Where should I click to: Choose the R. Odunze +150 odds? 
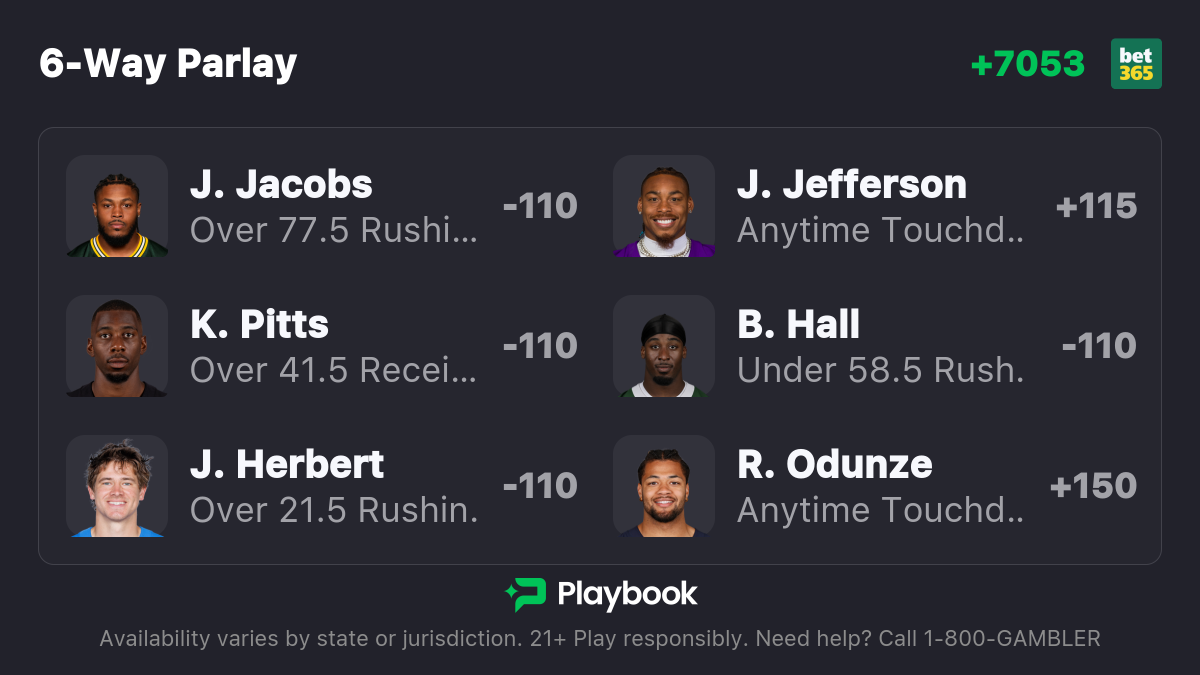pyautogui.click(x=1093, y=486)
